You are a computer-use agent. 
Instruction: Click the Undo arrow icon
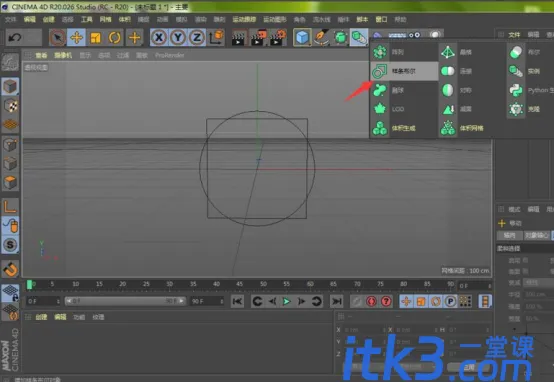pos(15,37)
